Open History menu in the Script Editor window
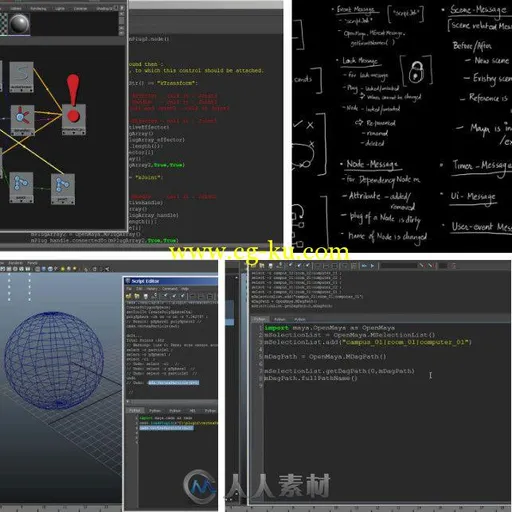512x512 pixels. 152,289
